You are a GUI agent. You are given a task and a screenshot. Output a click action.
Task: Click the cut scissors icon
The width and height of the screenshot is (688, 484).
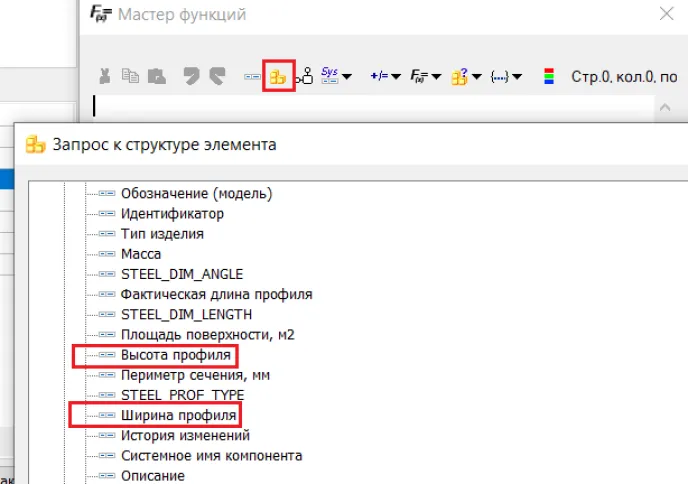pyautogui.click(x=104, y=76)
